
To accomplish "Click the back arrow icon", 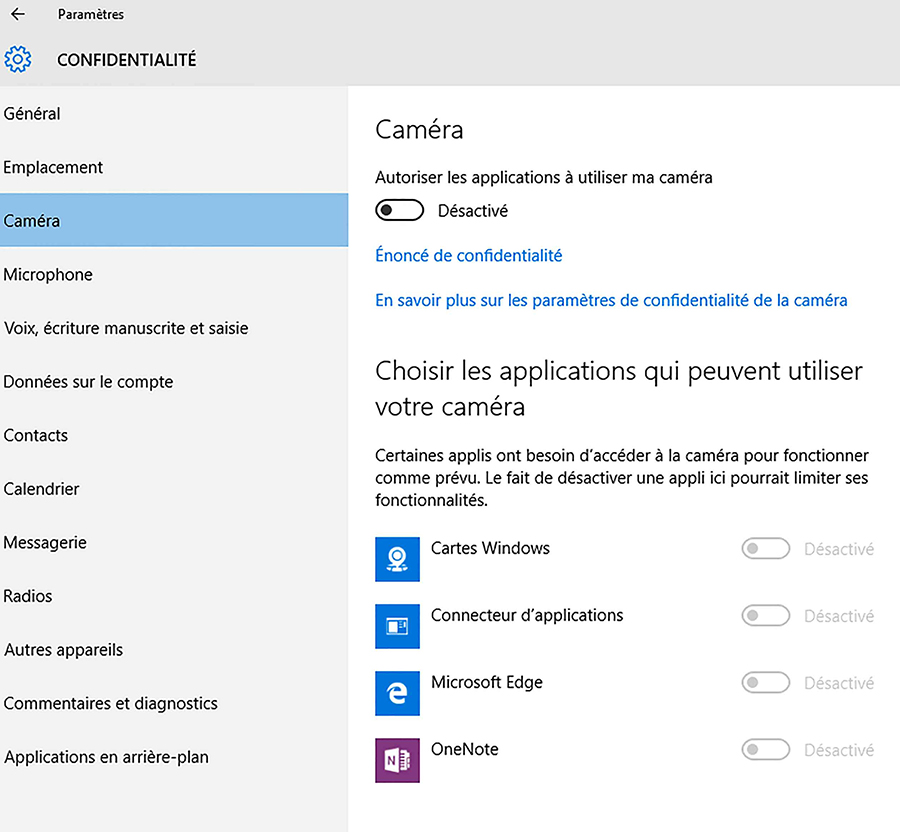I will tap(18, 14).
